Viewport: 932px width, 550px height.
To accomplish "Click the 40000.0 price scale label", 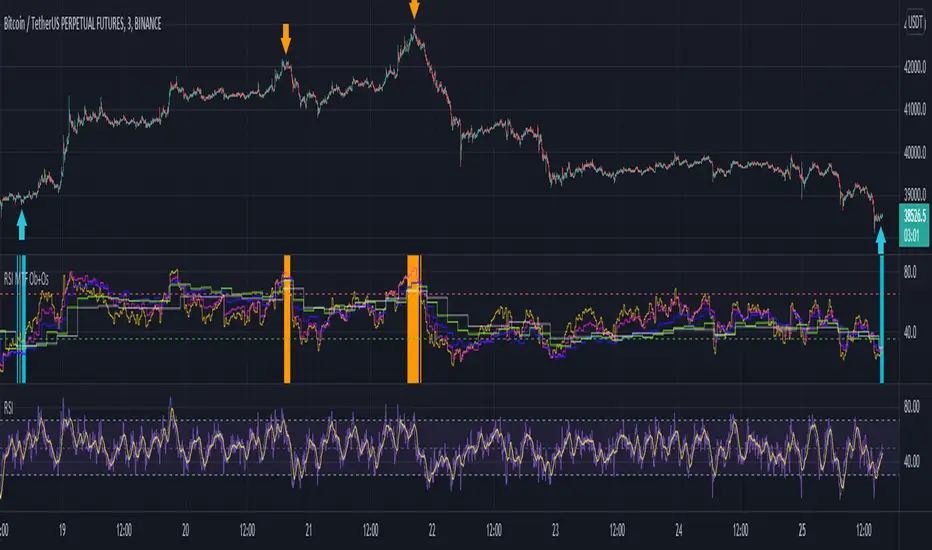I will [x=915, y=152].
